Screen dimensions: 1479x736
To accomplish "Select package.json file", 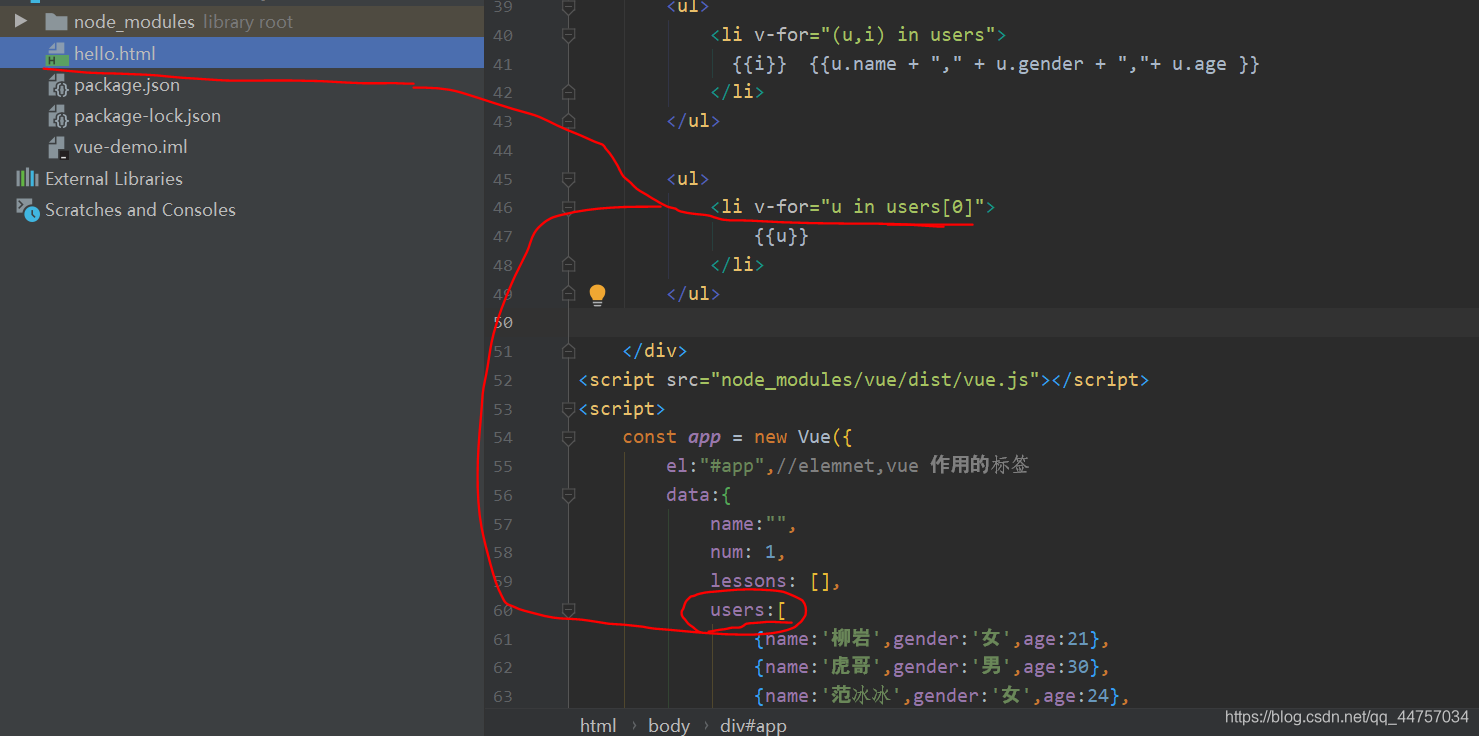I will pyautogui.click(x=127, y=85).
